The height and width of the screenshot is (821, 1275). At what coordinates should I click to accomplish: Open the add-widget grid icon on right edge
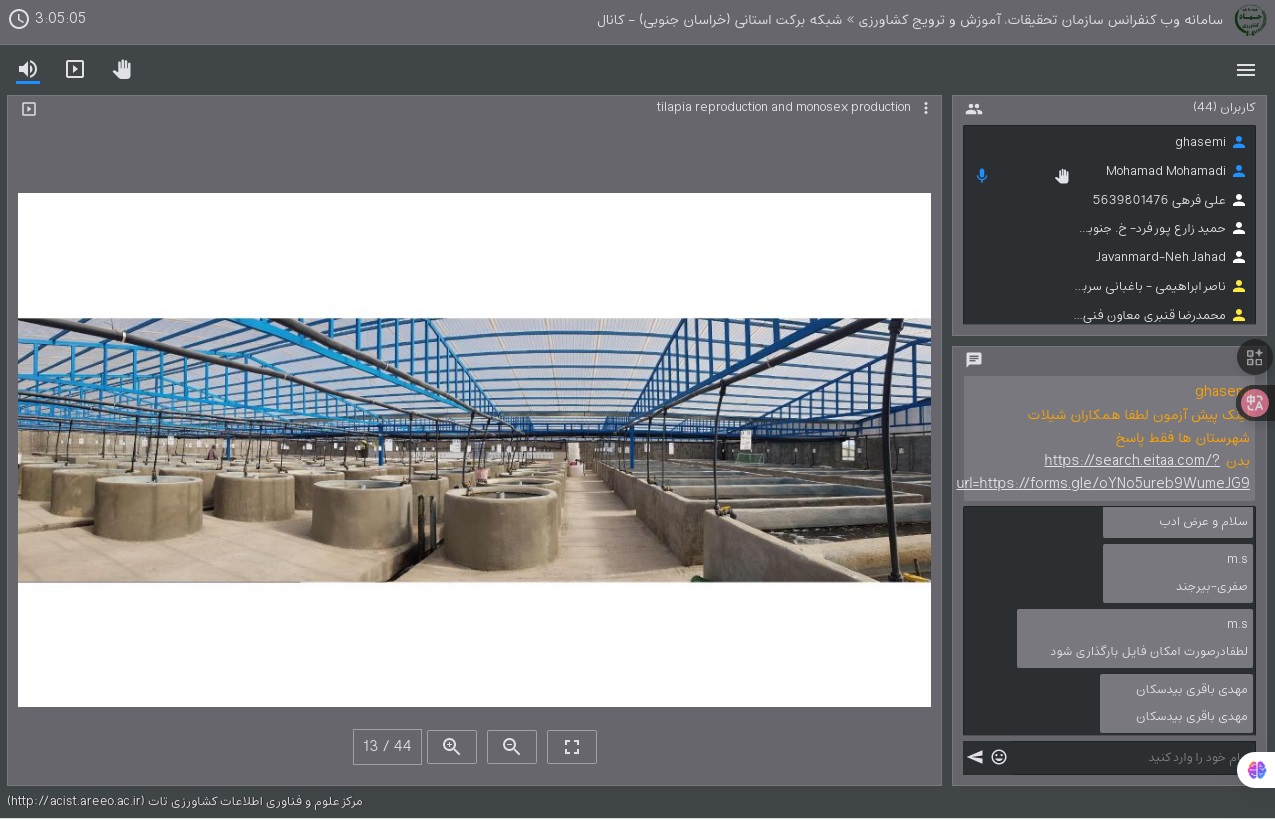pos(1254,357)
